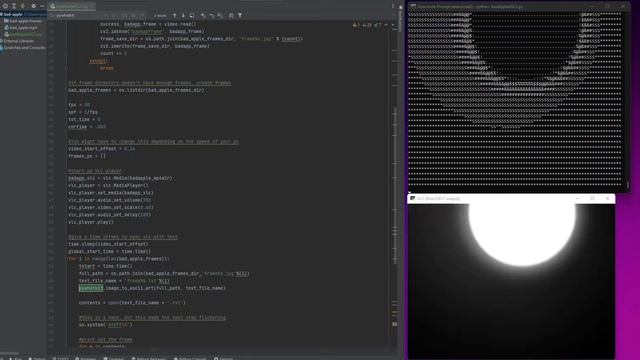This screenshot has width=640, height=360.
Task: Click the 'frames_ps = []' line
Action: [x=87, y=156]
